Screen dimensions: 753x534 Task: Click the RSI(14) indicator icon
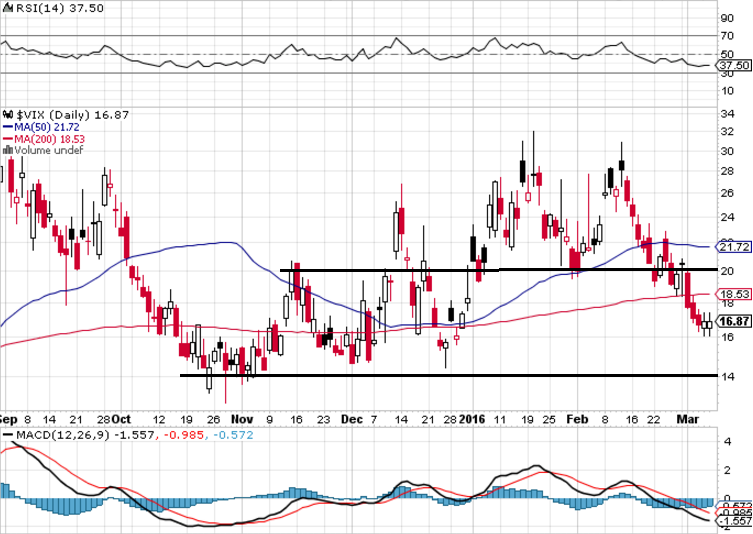coord(8,8)
